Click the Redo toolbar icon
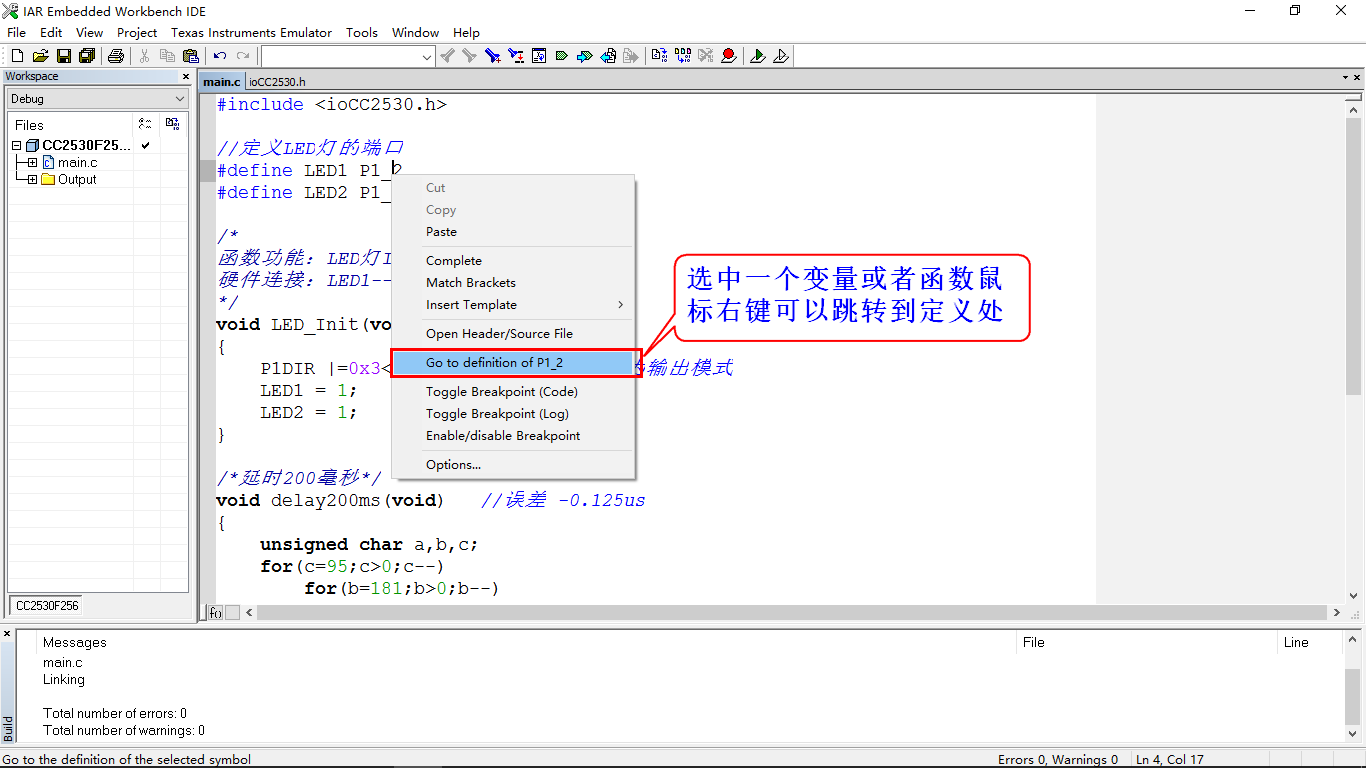The height and width of the screenshot is (768, 1366). [243, 56]
